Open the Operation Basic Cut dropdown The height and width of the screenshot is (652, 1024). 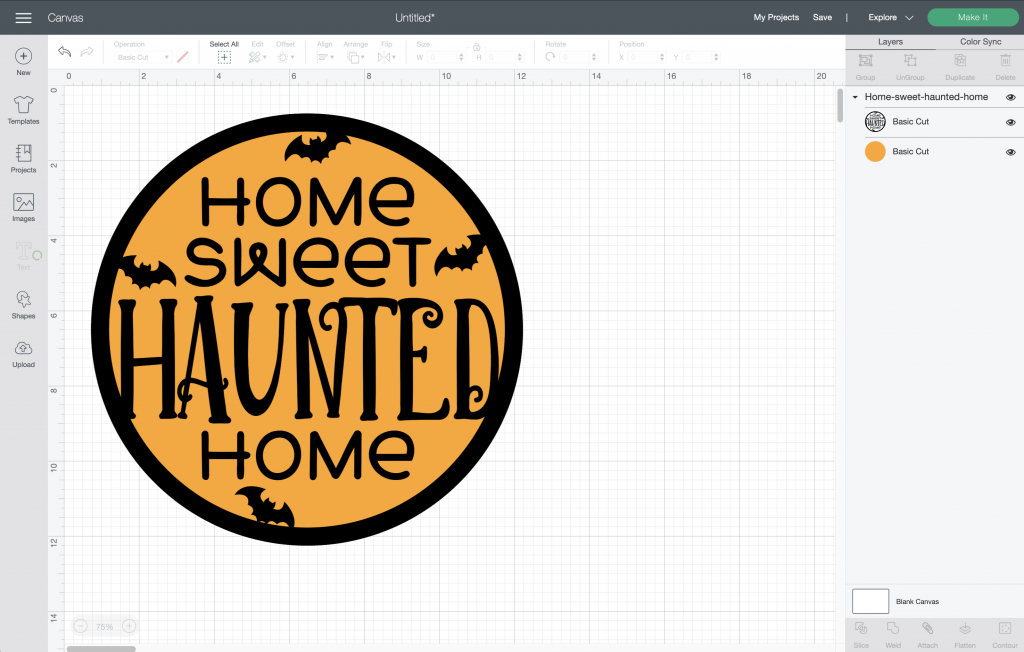point(144,57)
